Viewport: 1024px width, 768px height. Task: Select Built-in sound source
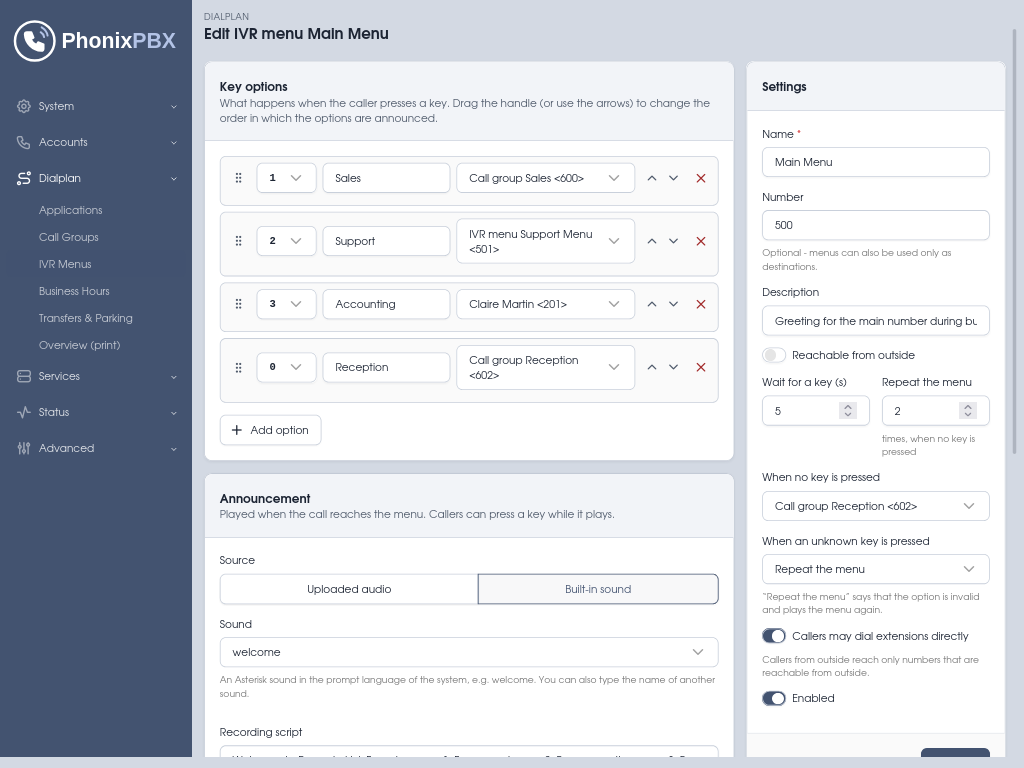(598, 589)
